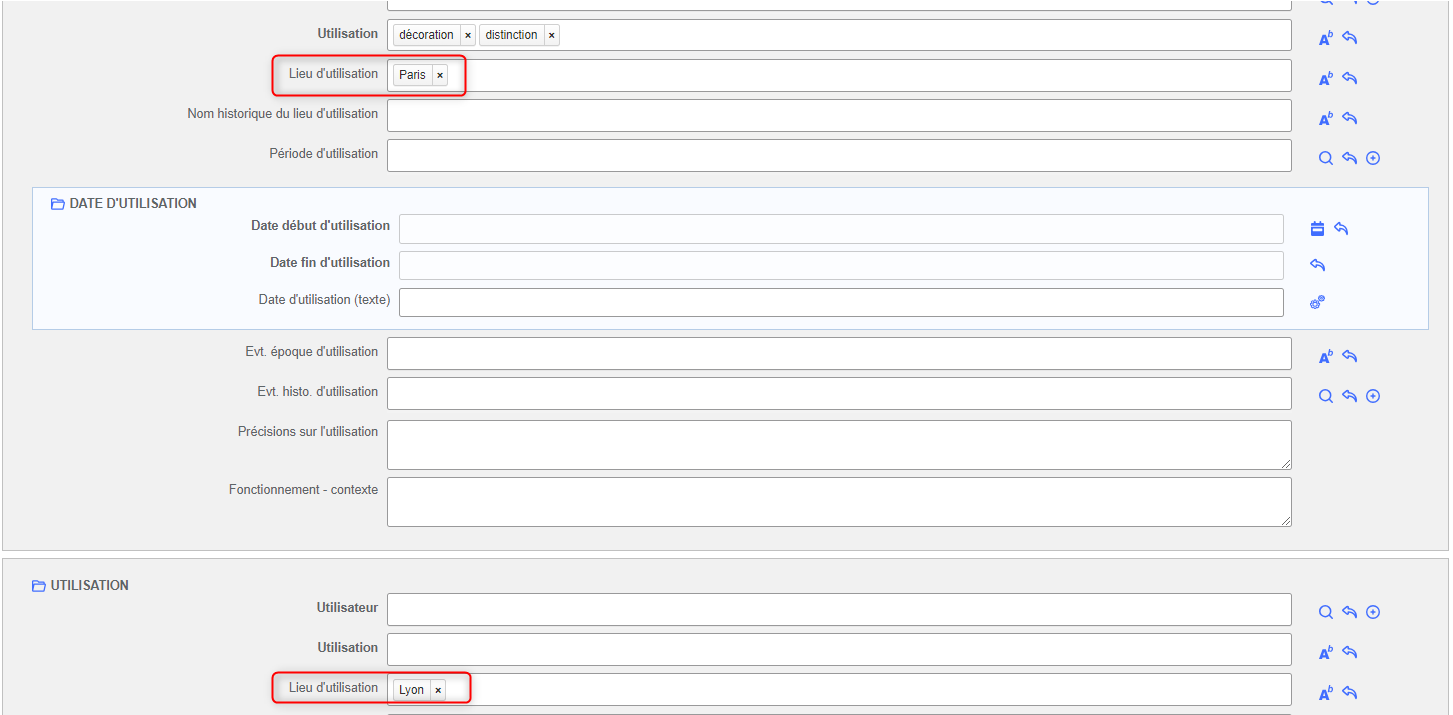Viewport: 1453px width, 715px height.
Task: Reset the Nom historique du lieu field
Action: [x=1349, y=118]
